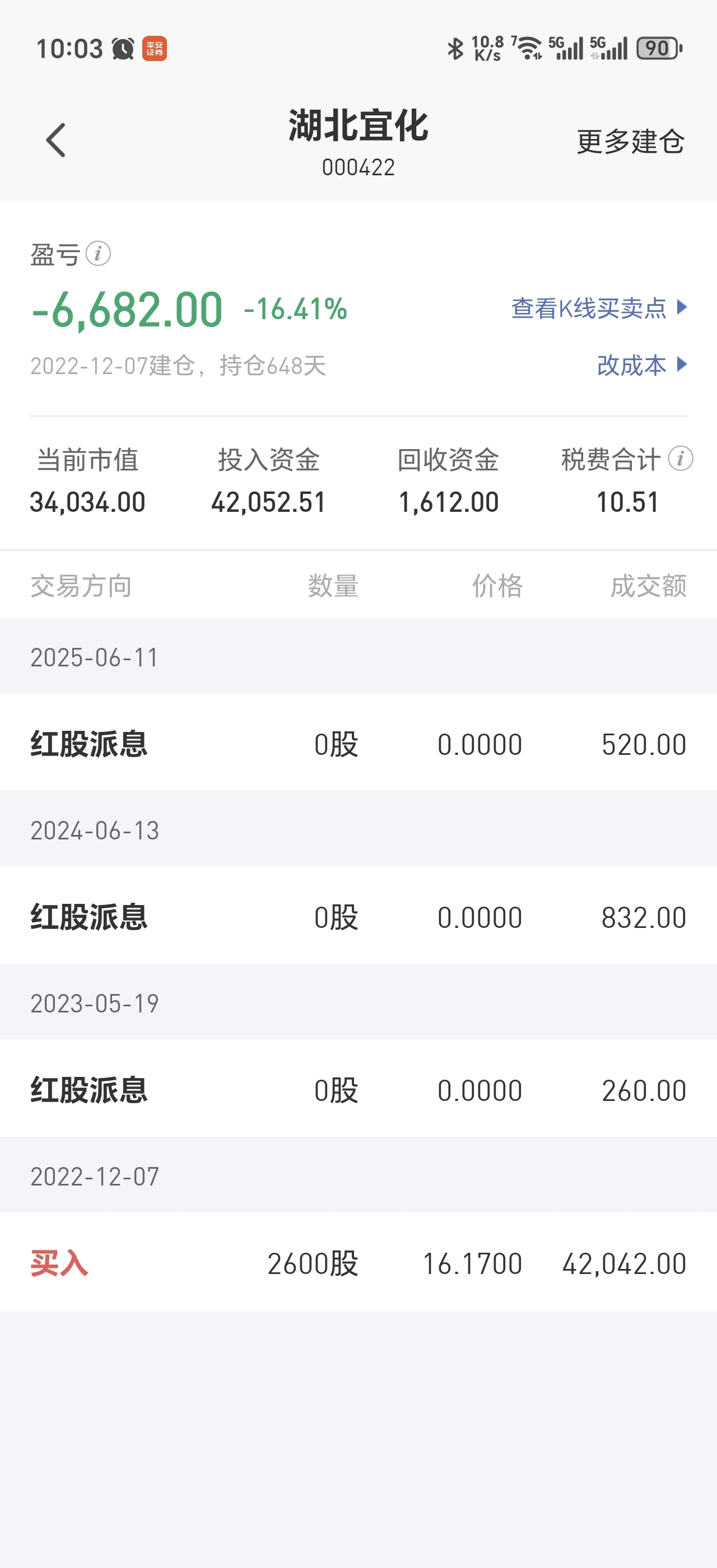Tap the alarm clock status icon
This screenshot has height=1568, width=717.
(123, 49)
